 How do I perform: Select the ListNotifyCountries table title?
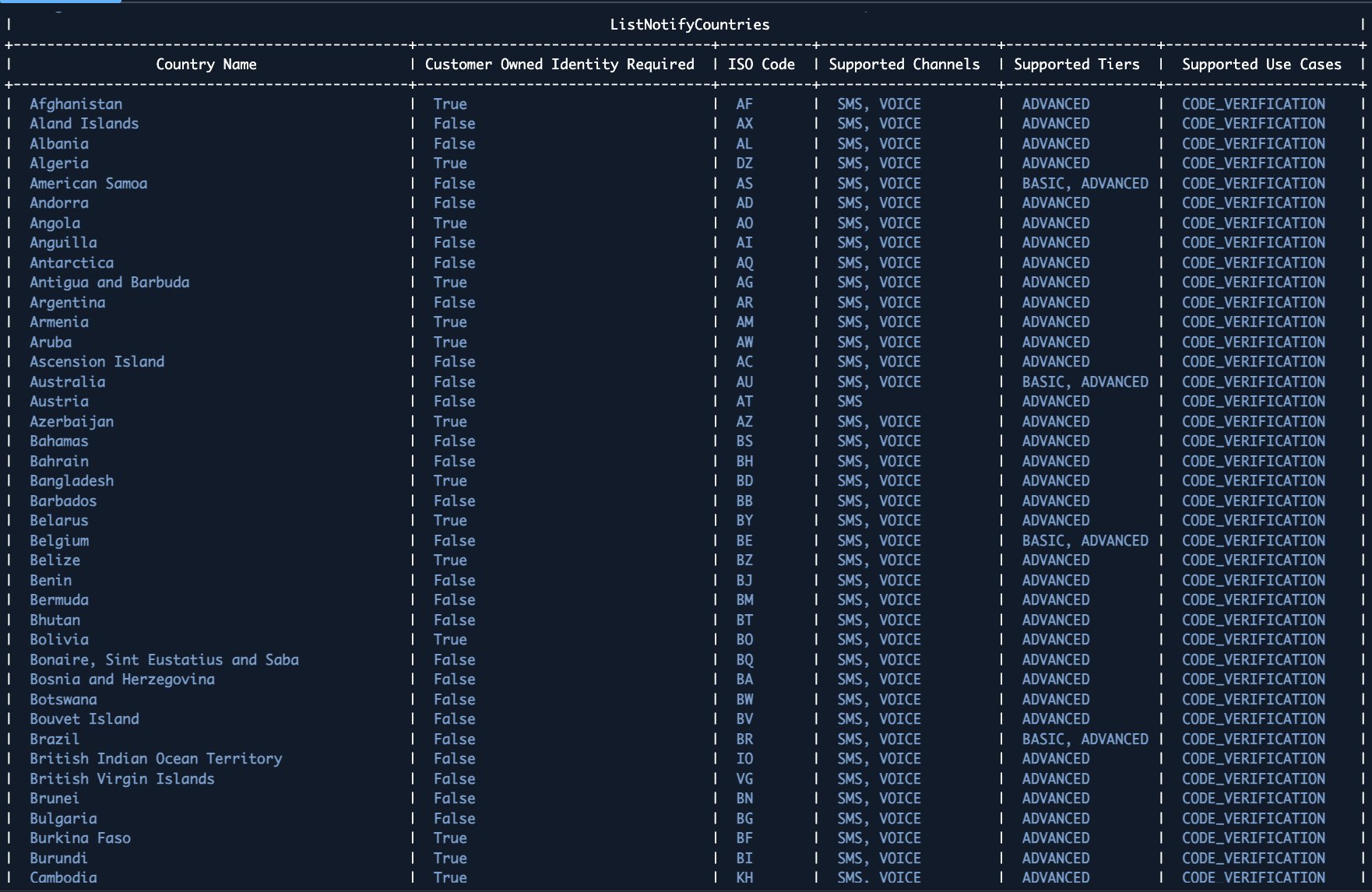[x=689, y=24]
